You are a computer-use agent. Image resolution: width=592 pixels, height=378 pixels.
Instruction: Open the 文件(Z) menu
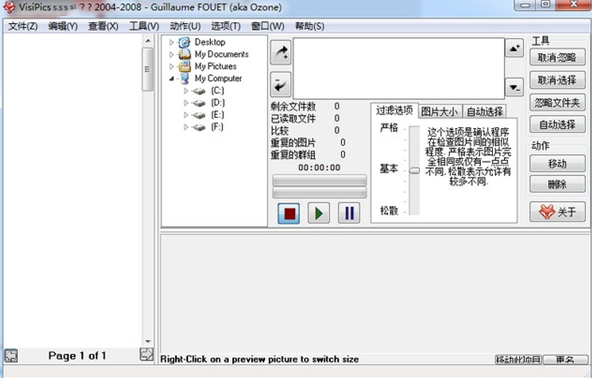(x=23, y=26)
